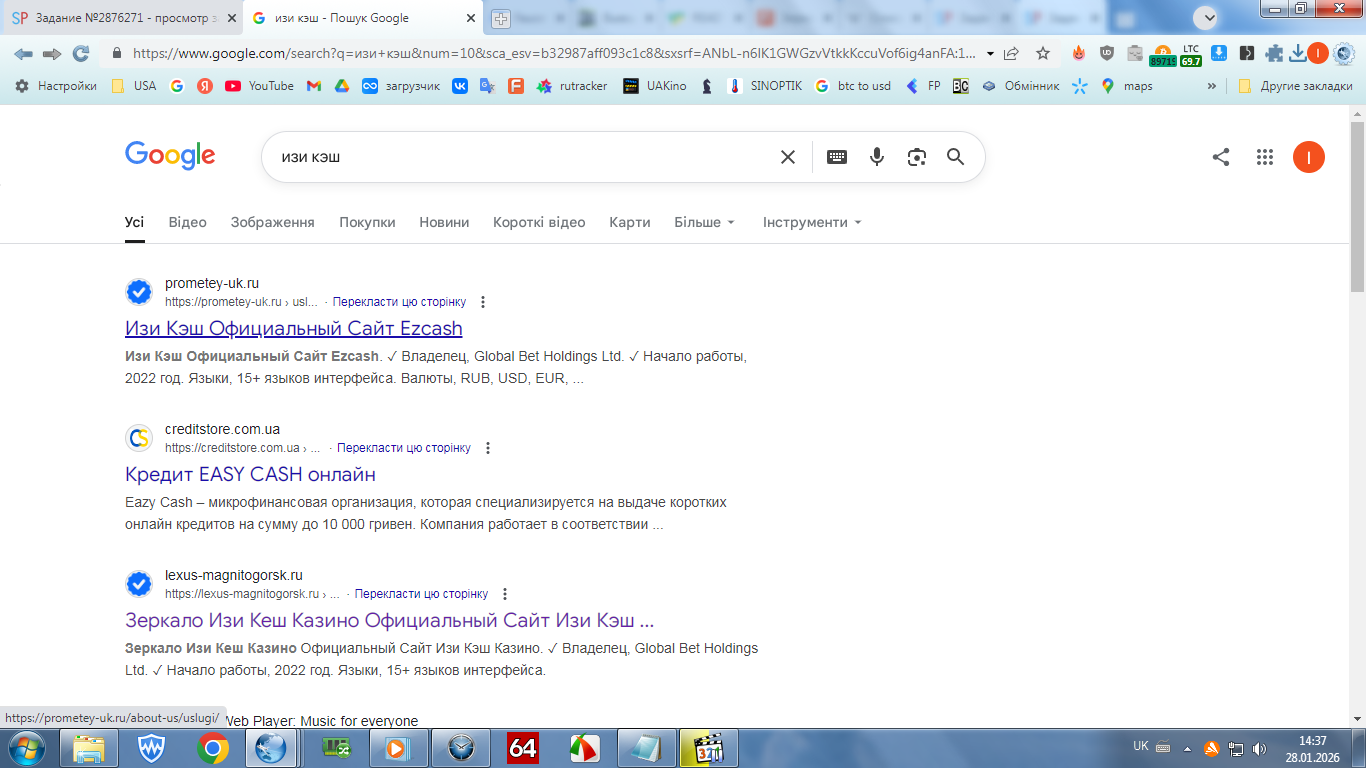
Task: Start voice search with the microphone icon
Action: click(877, 157)
